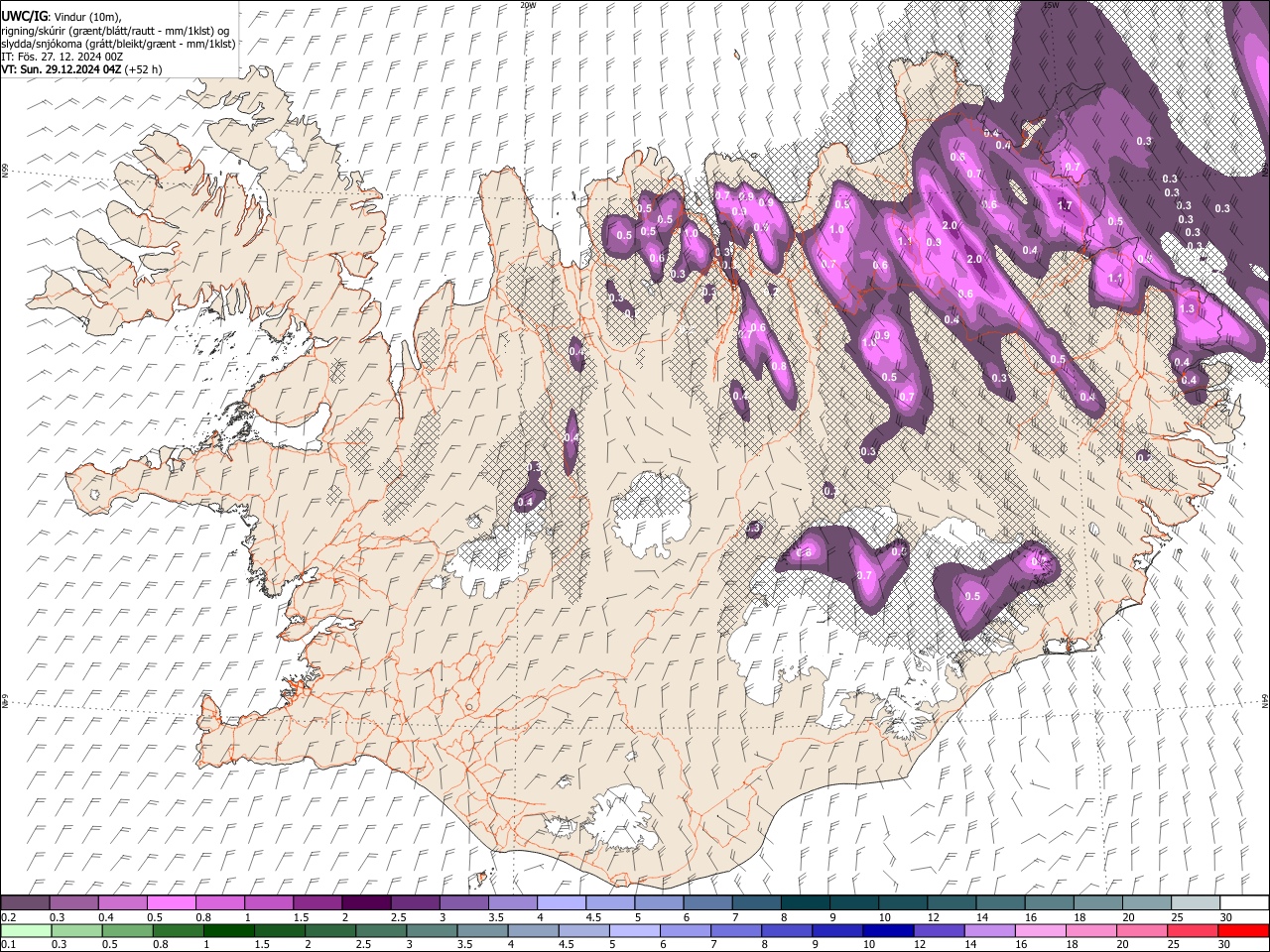Image resolution: width=1270 pixels, height=952 pixels.
Task: Click the 18 swatch in the upper snow scale
Action: (1097, 903)
